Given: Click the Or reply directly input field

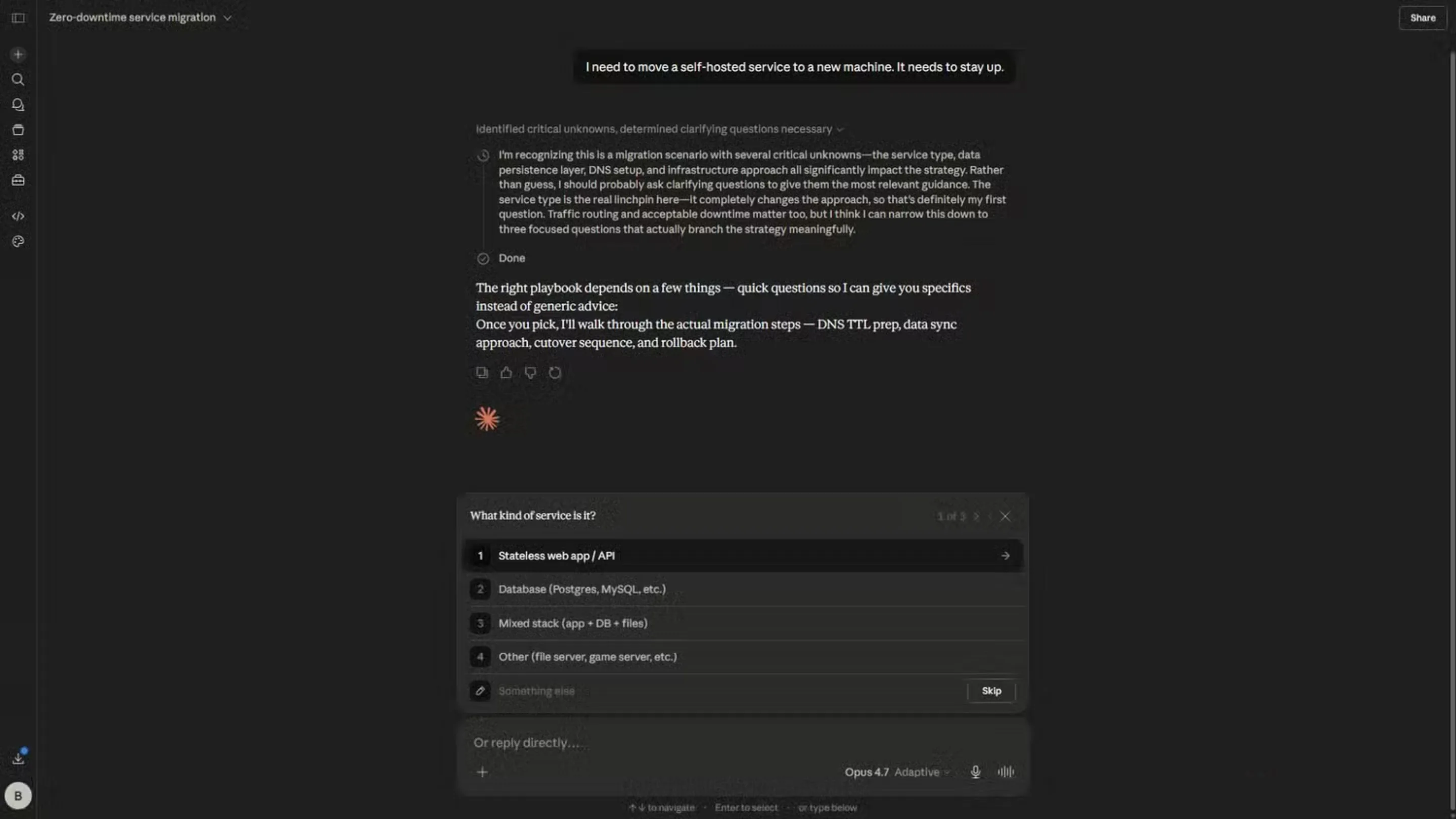Looking at the screenshot, I should click(x=743, y=743).
